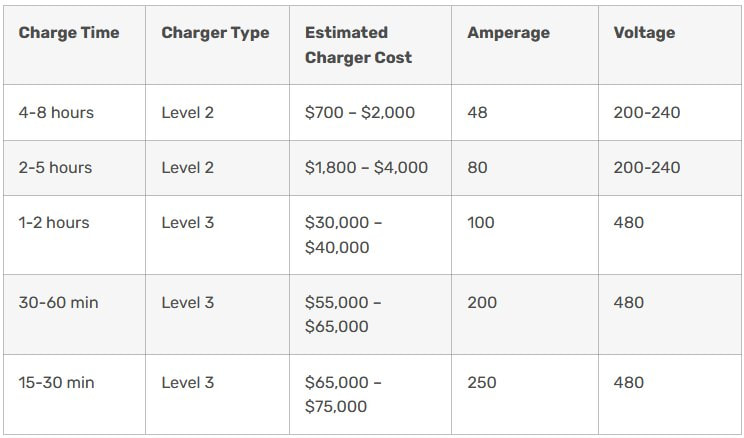Select the 2-5 hours cell

tap(56, 168)
